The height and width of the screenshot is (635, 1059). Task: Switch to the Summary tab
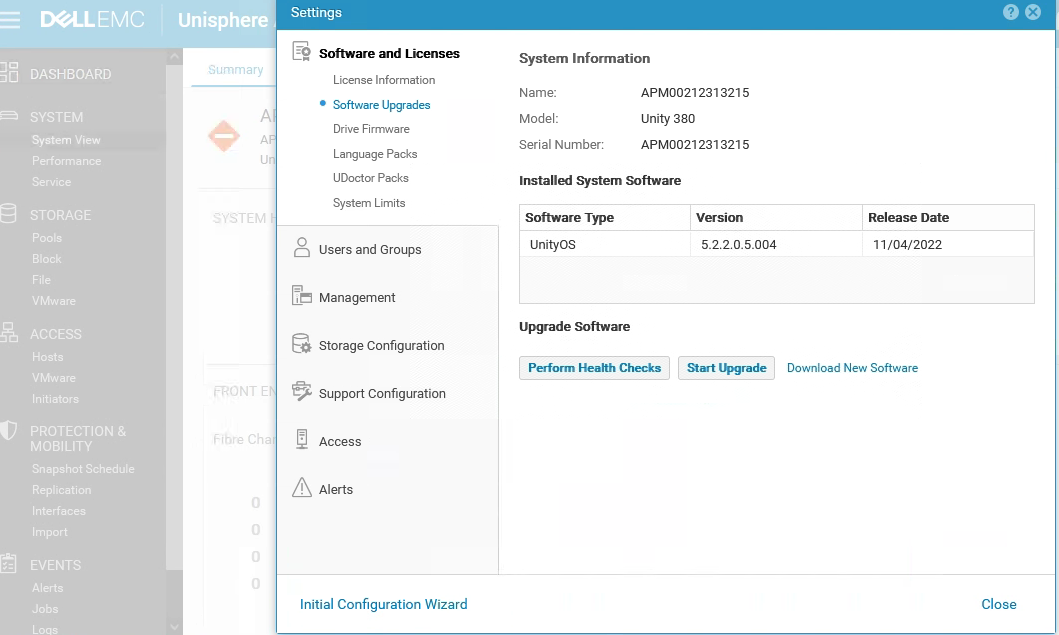pyautogui.click(x=235, y=70)
